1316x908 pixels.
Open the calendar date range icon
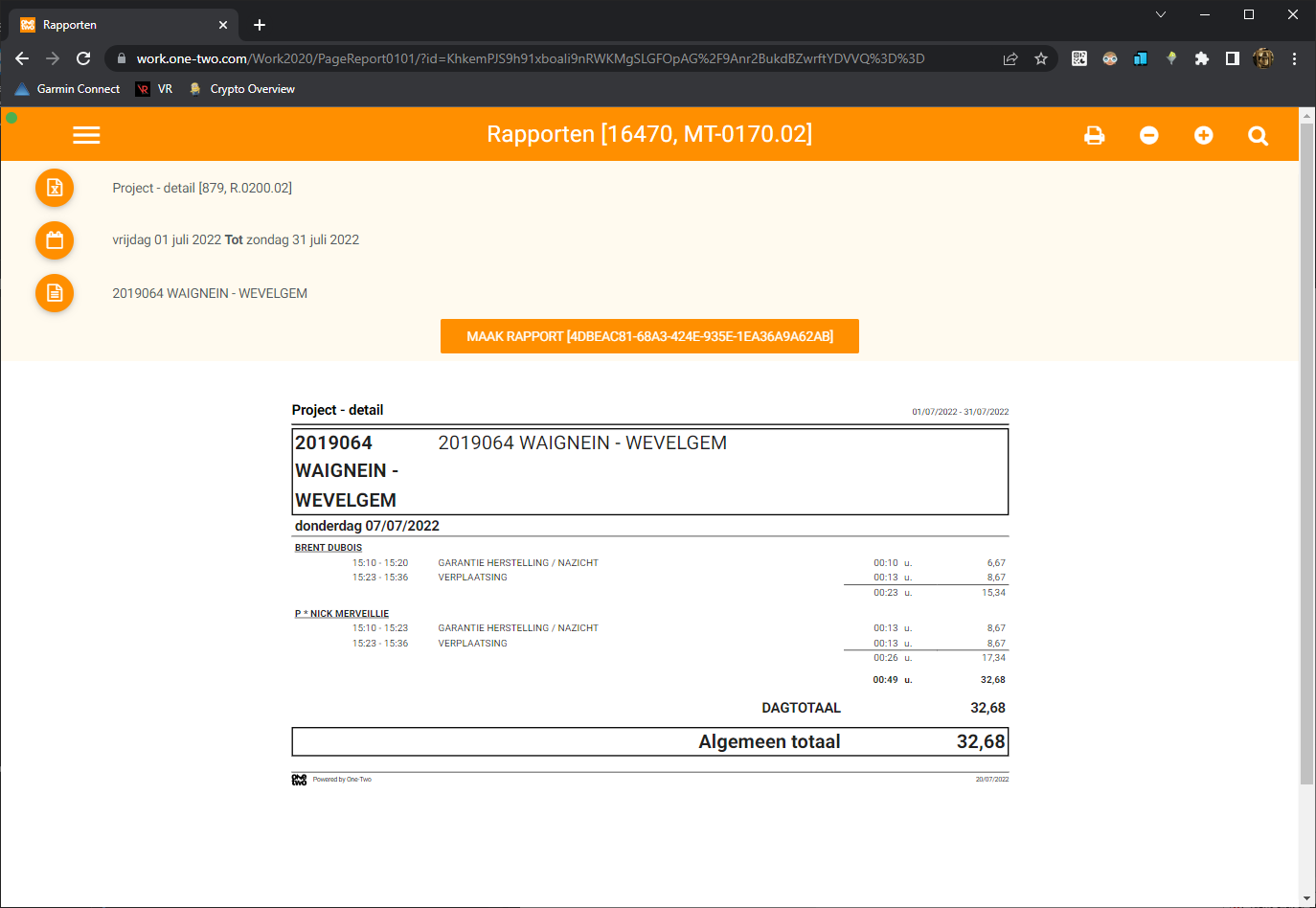55,240
